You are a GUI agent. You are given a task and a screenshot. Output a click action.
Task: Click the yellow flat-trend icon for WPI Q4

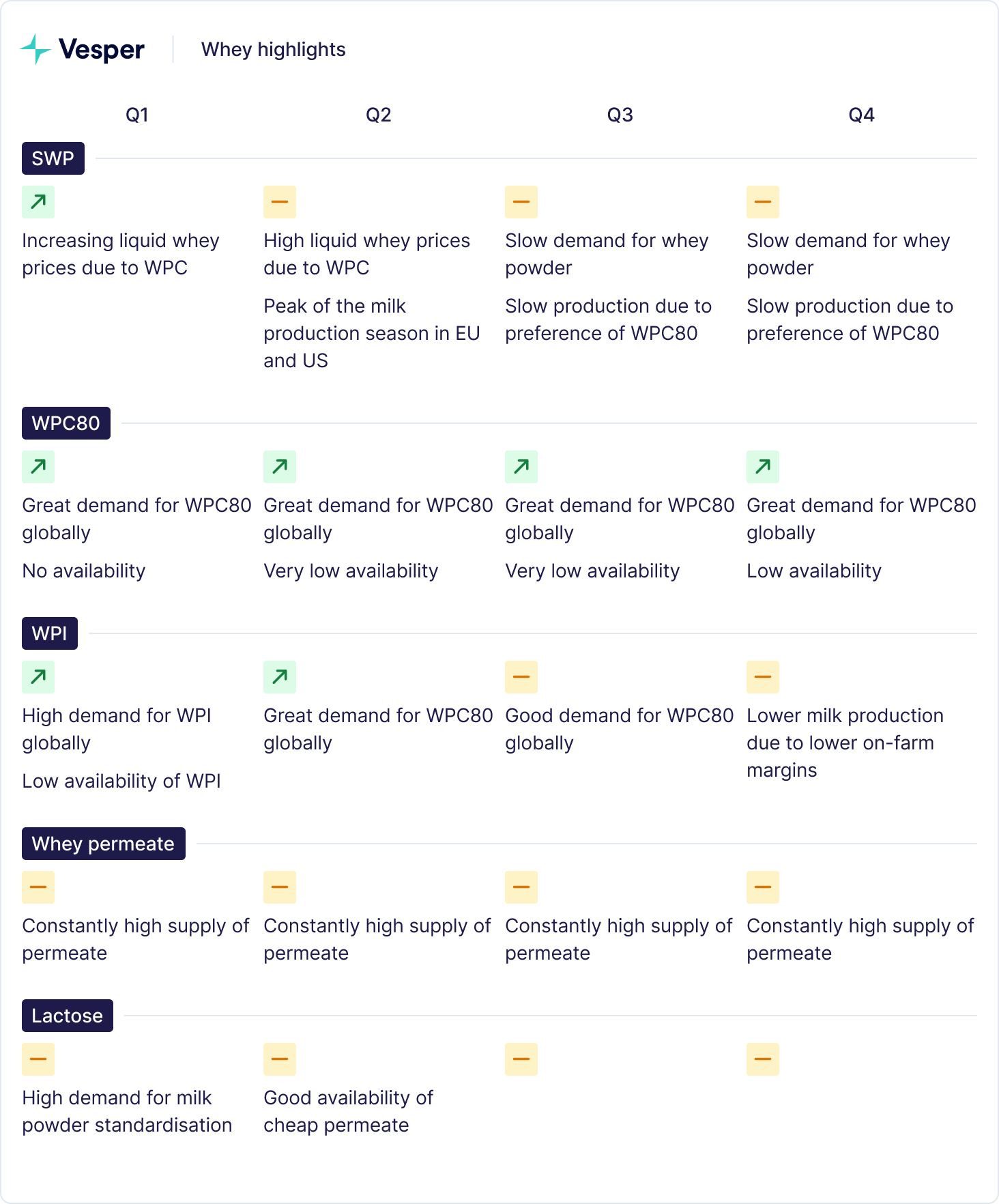(763, 677)
